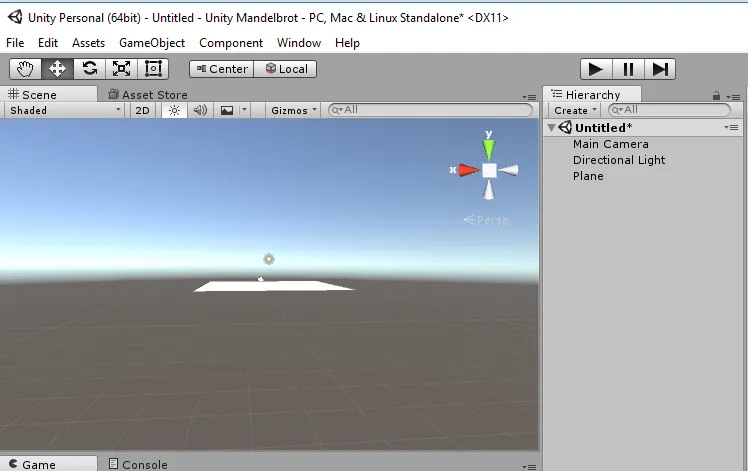This screenshot has height=471, width=748.
Task: Switch to the Console tab
Action: [138, 464]
